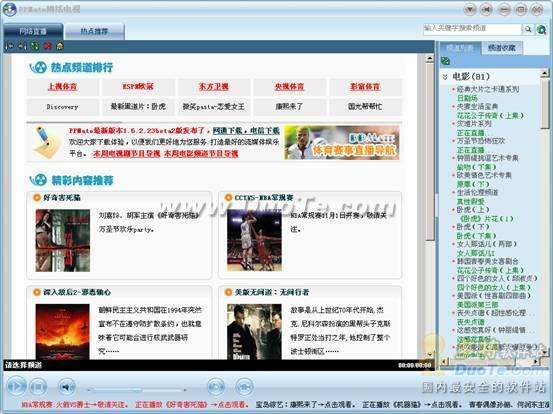Click the 电信下载 download link
Screen dimensions: 553x414
[265, 130]
